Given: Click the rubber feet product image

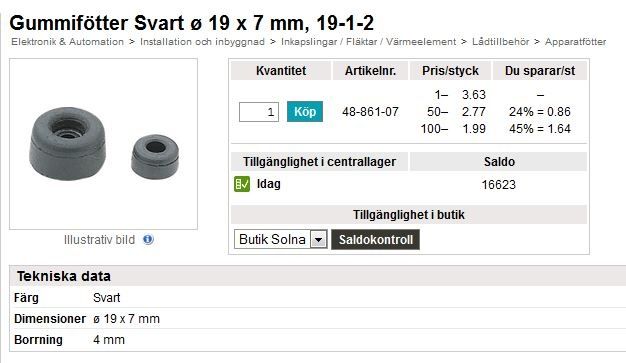Looking at the screenshot, I should coord(103,144).
